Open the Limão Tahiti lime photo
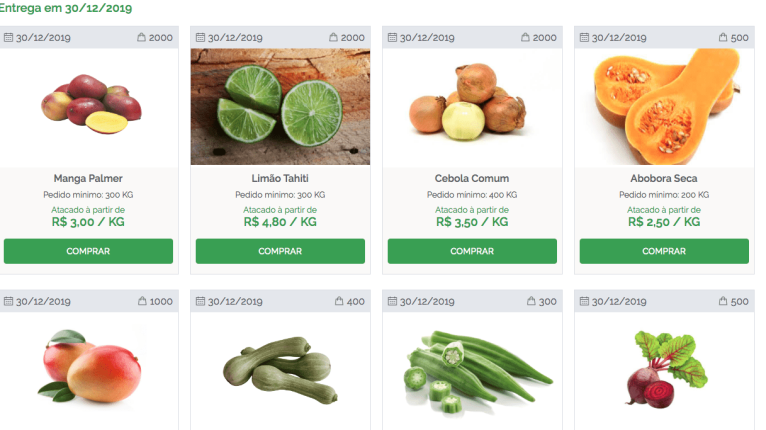The image size is (766, 430). [280, 106]
